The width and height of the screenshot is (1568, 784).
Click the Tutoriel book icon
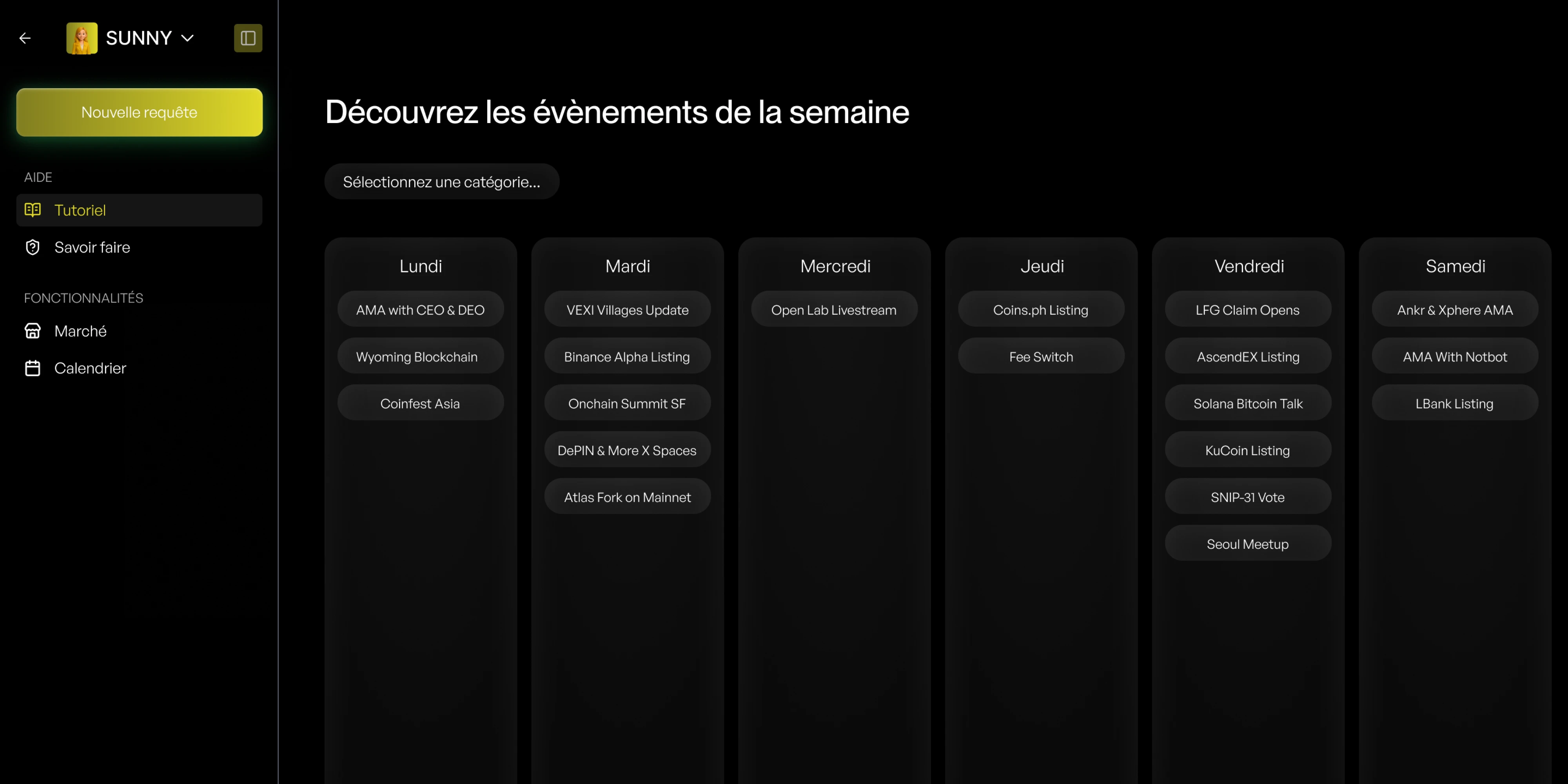33,210
